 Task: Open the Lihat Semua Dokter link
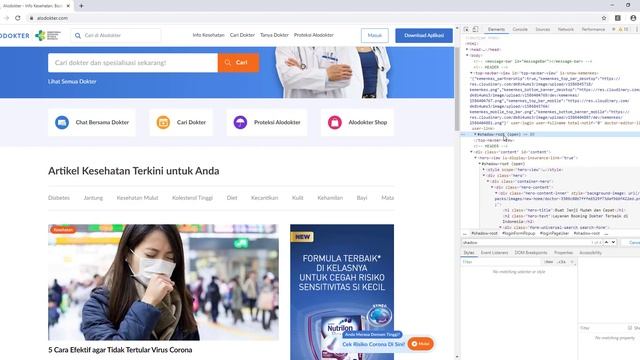[x=72, y=82]
